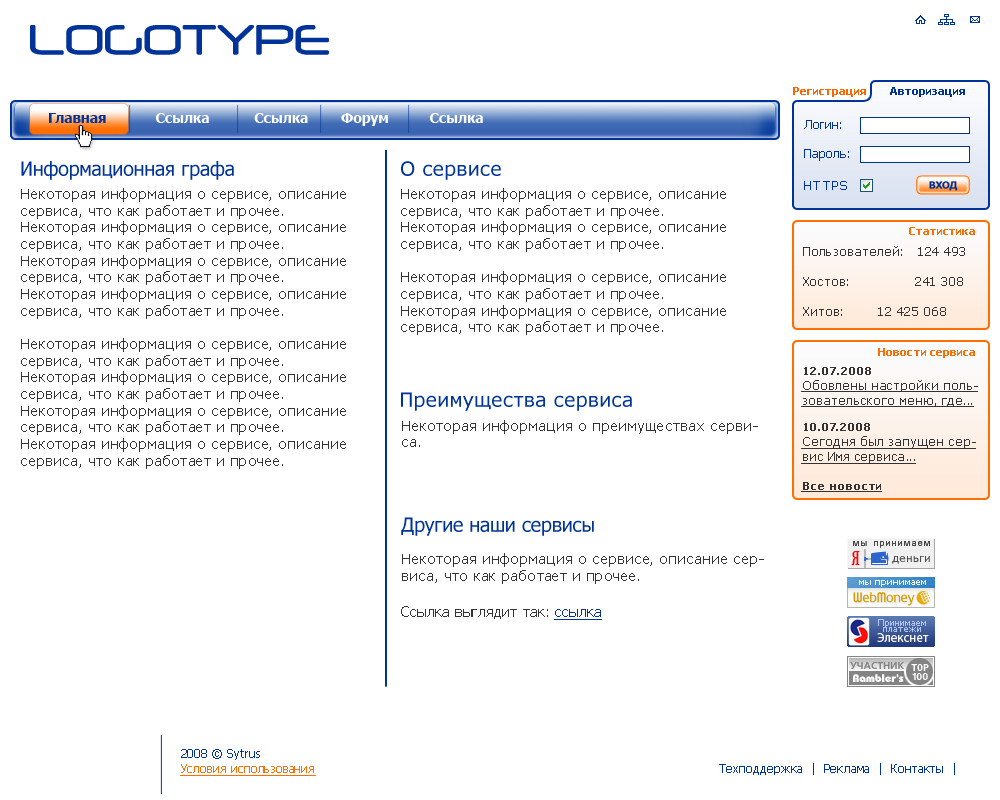
Task: Click the orange вход button
Action: point(943,185)
